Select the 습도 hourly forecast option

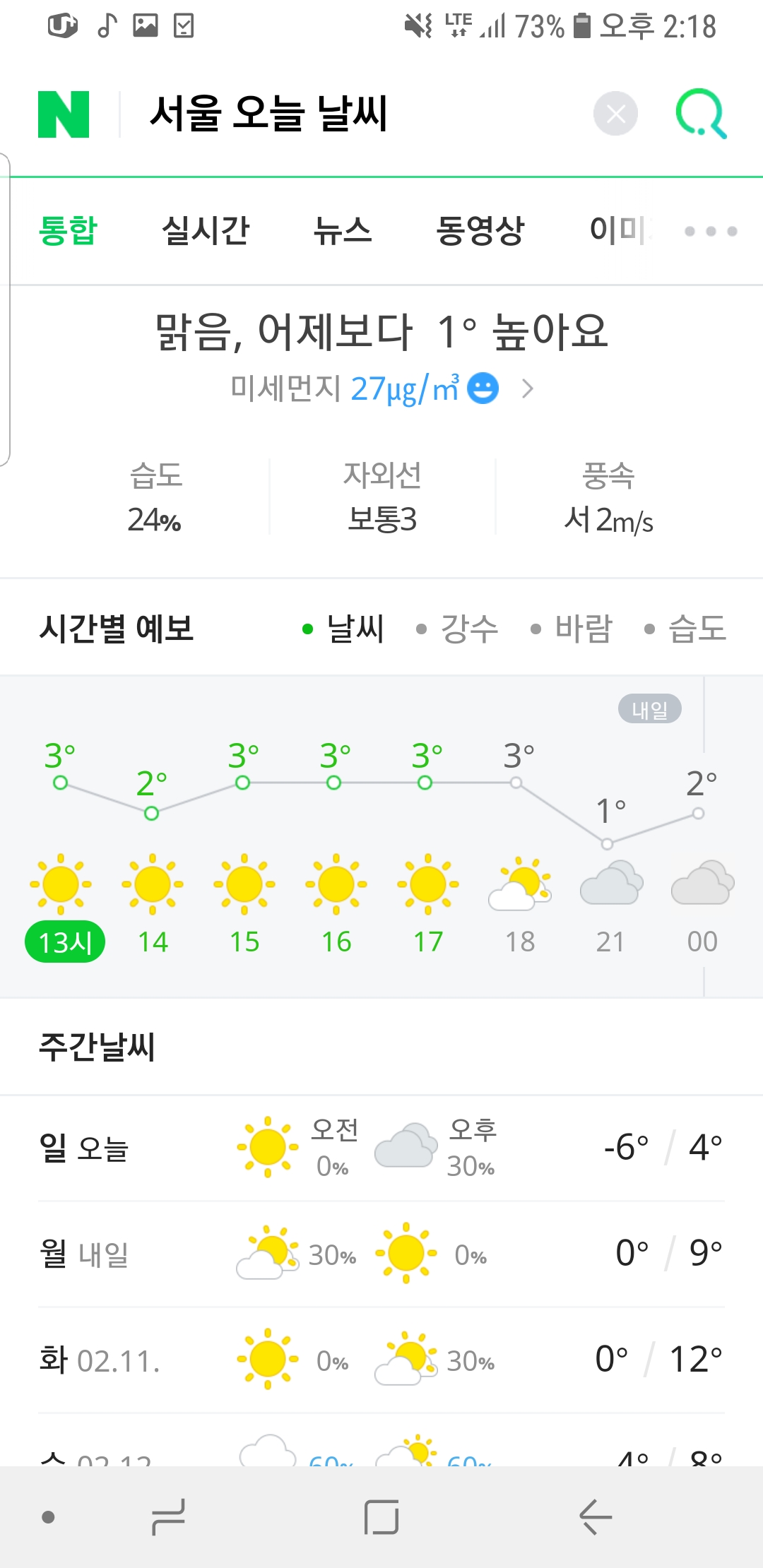click(x=686, y=628)
